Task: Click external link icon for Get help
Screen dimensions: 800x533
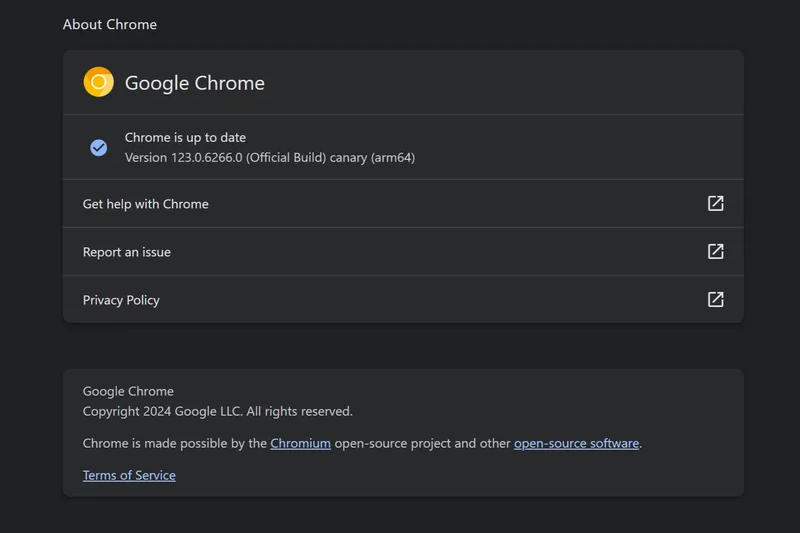Action: [715, 203]
